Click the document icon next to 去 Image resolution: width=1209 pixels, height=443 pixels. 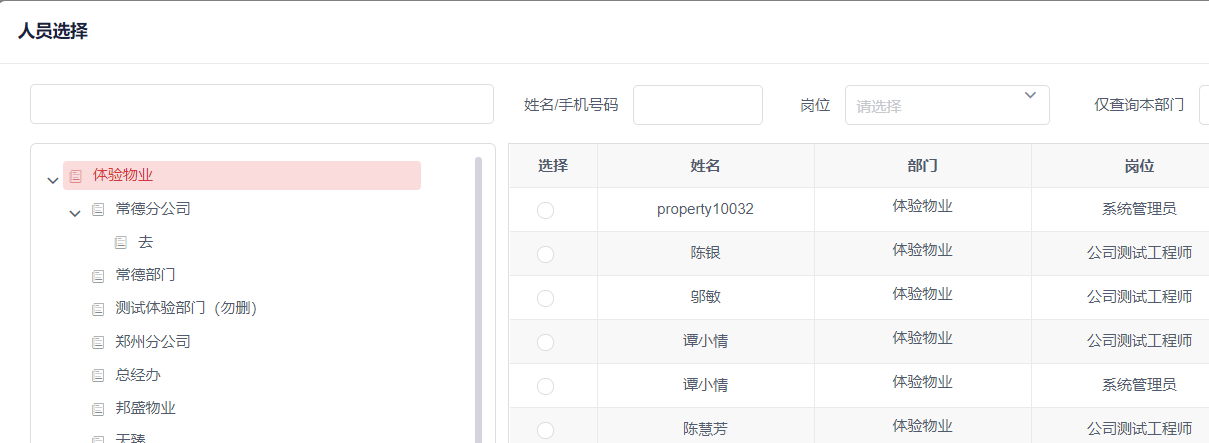tap(121, 243)
